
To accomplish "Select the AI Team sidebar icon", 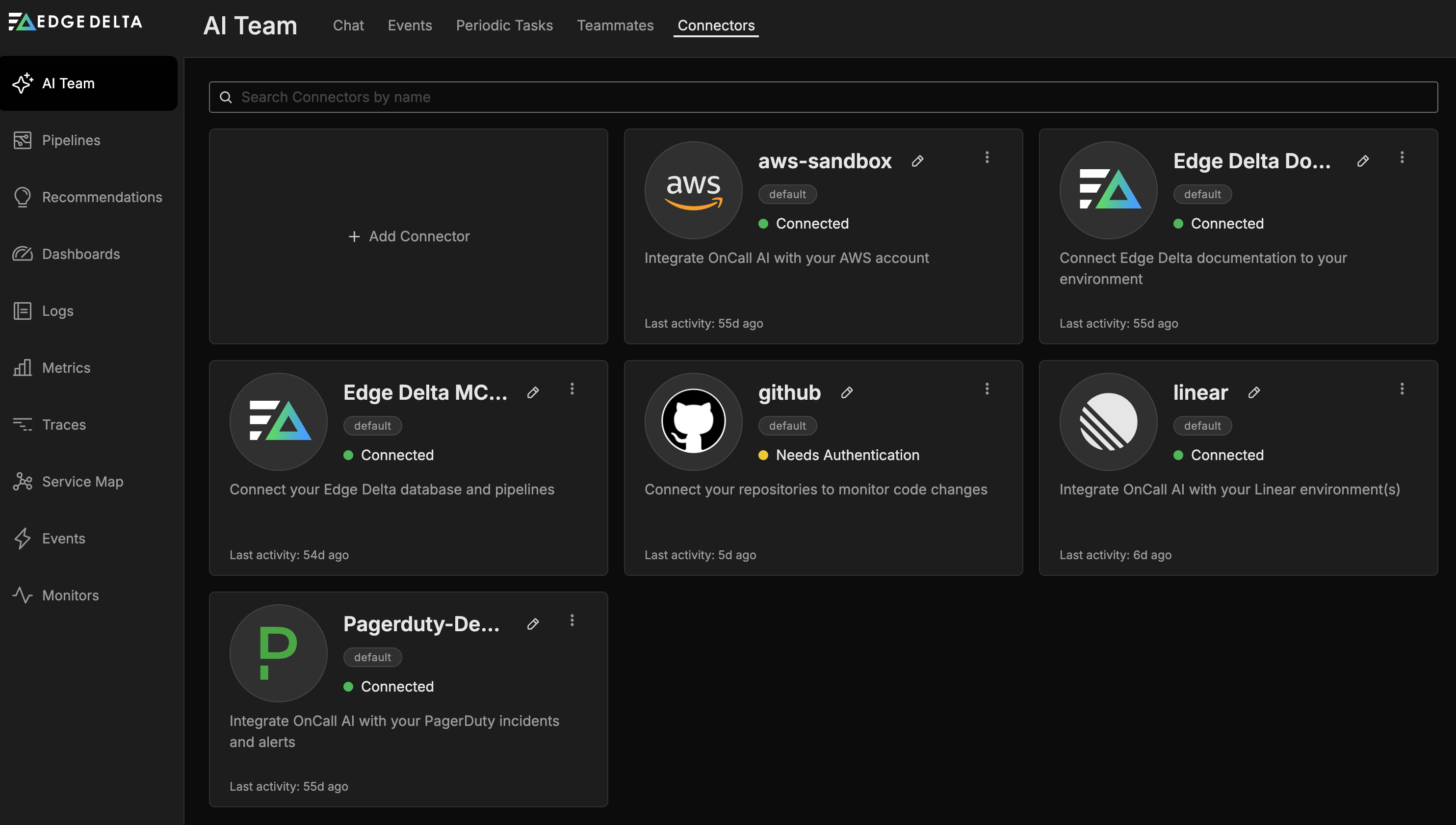I will click(x=23, y=83).
